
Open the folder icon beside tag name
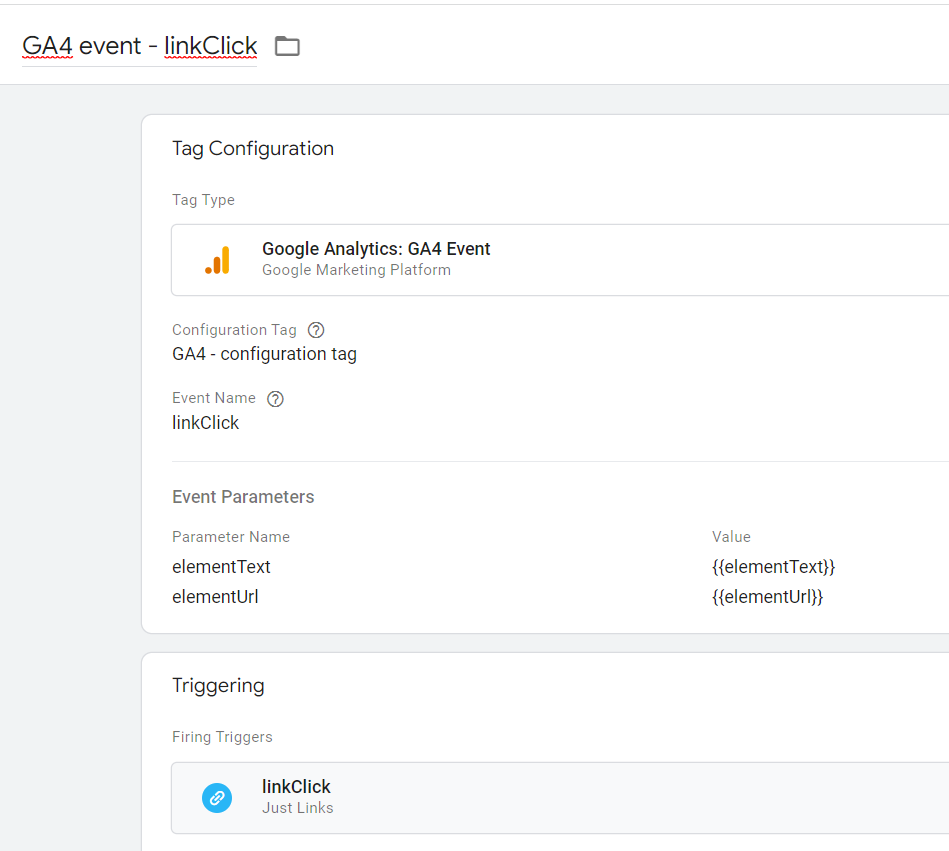coord(287,46)
